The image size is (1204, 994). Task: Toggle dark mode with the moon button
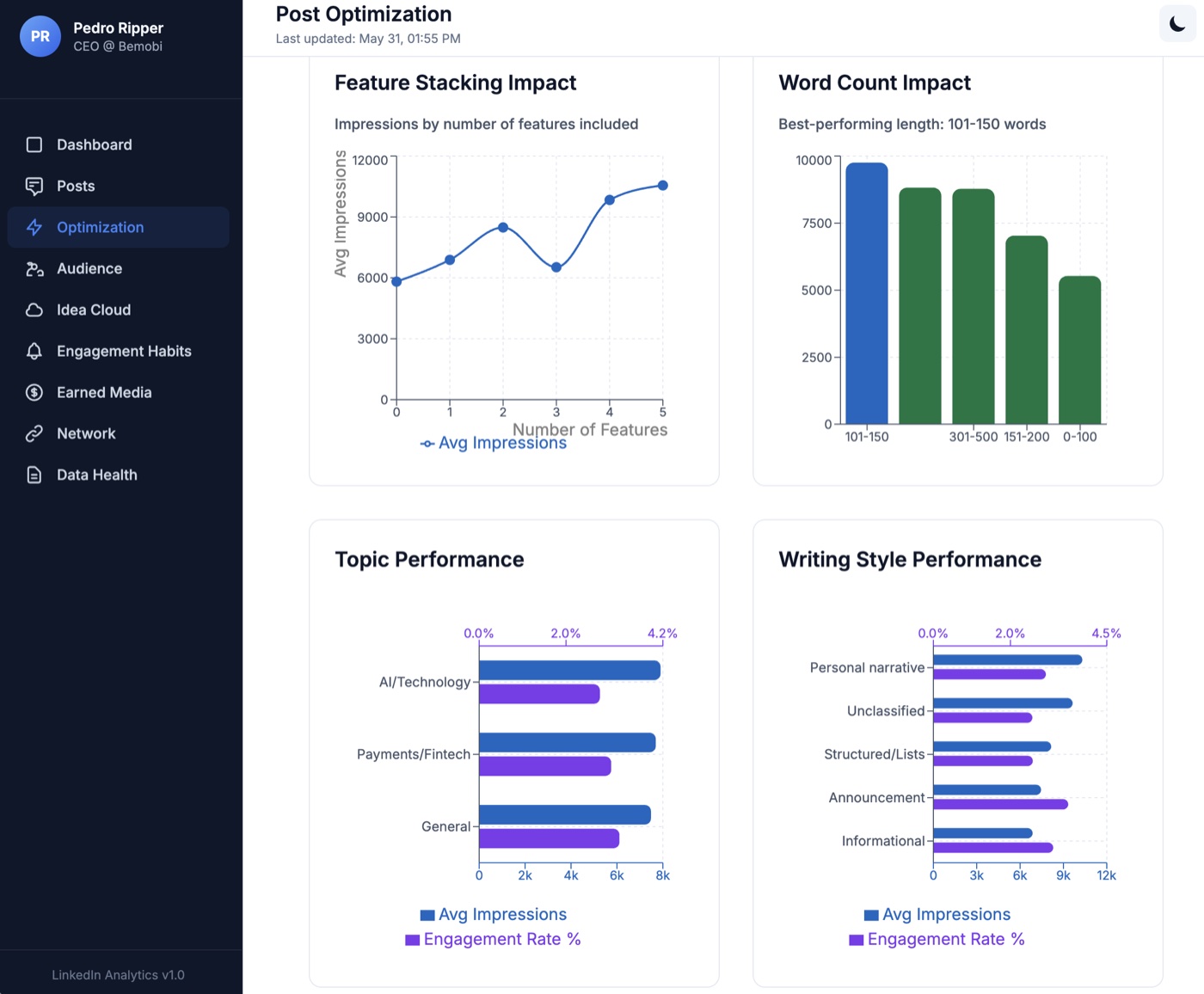(1177, 23)
